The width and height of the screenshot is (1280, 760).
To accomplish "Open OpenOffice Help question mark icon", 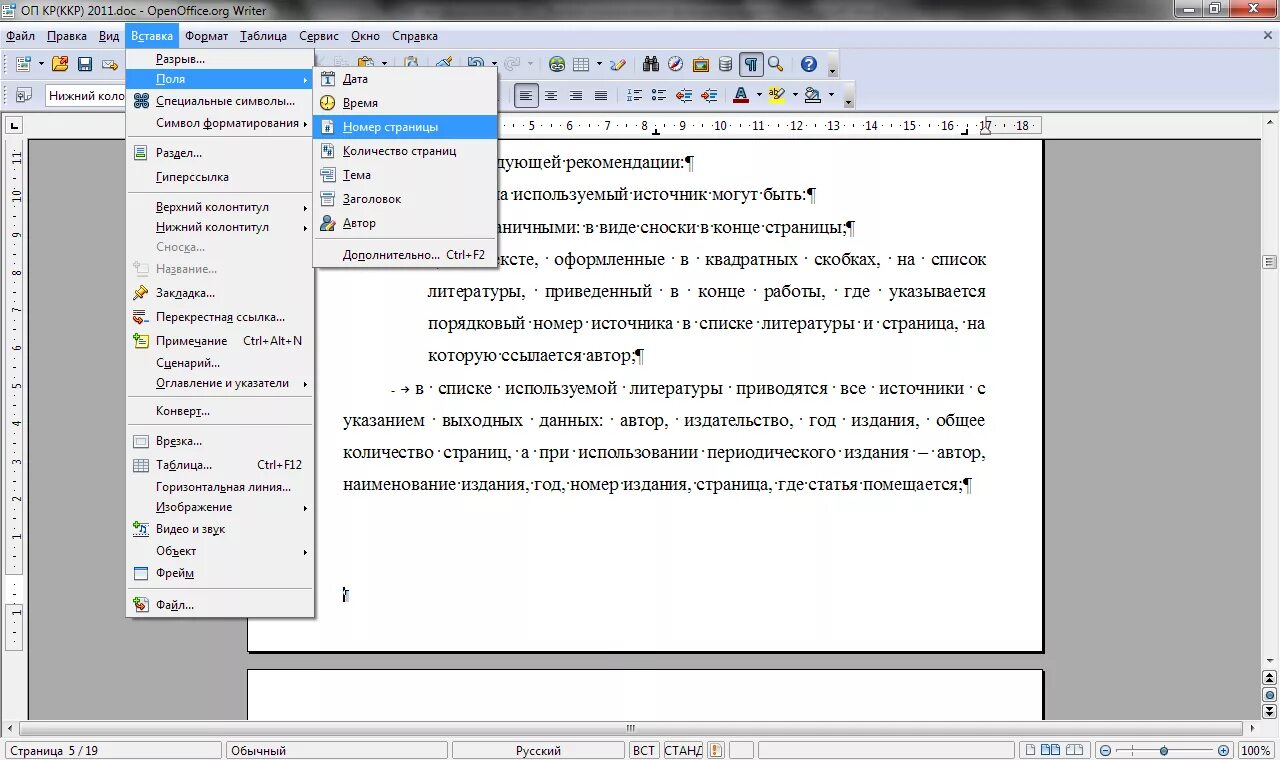I will [x=808, y=64].
